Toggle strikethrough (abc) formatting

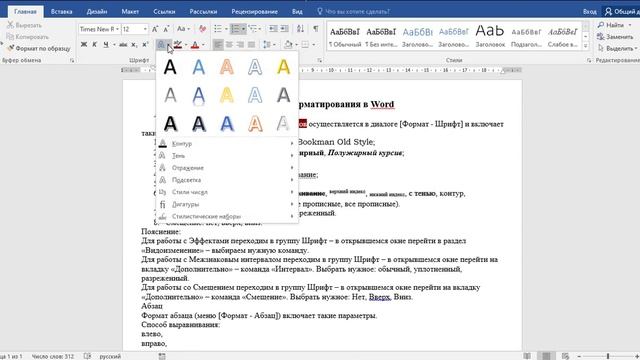[x=123, y=44]
